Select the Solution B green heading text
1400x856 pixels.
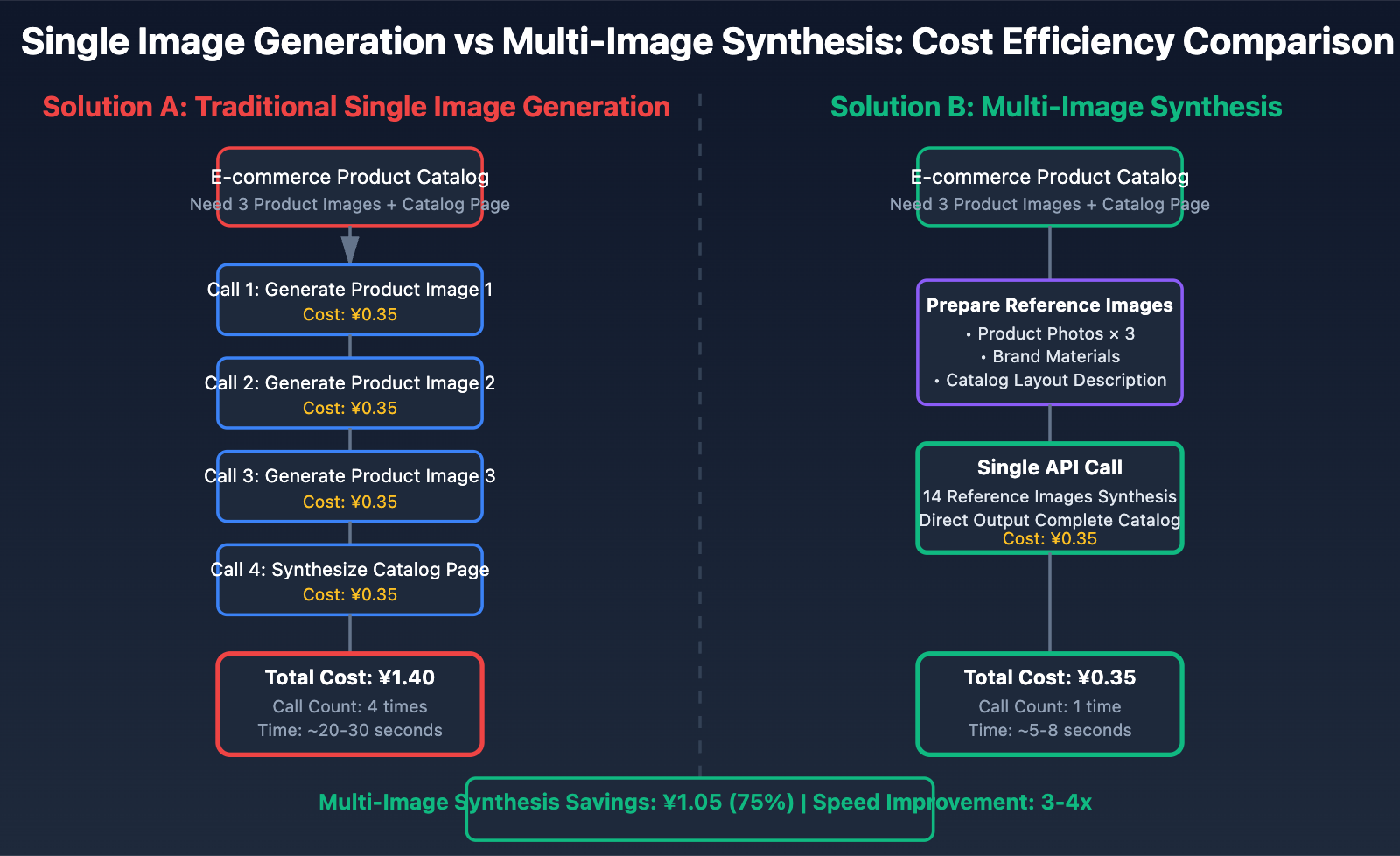coord(1055,107)
